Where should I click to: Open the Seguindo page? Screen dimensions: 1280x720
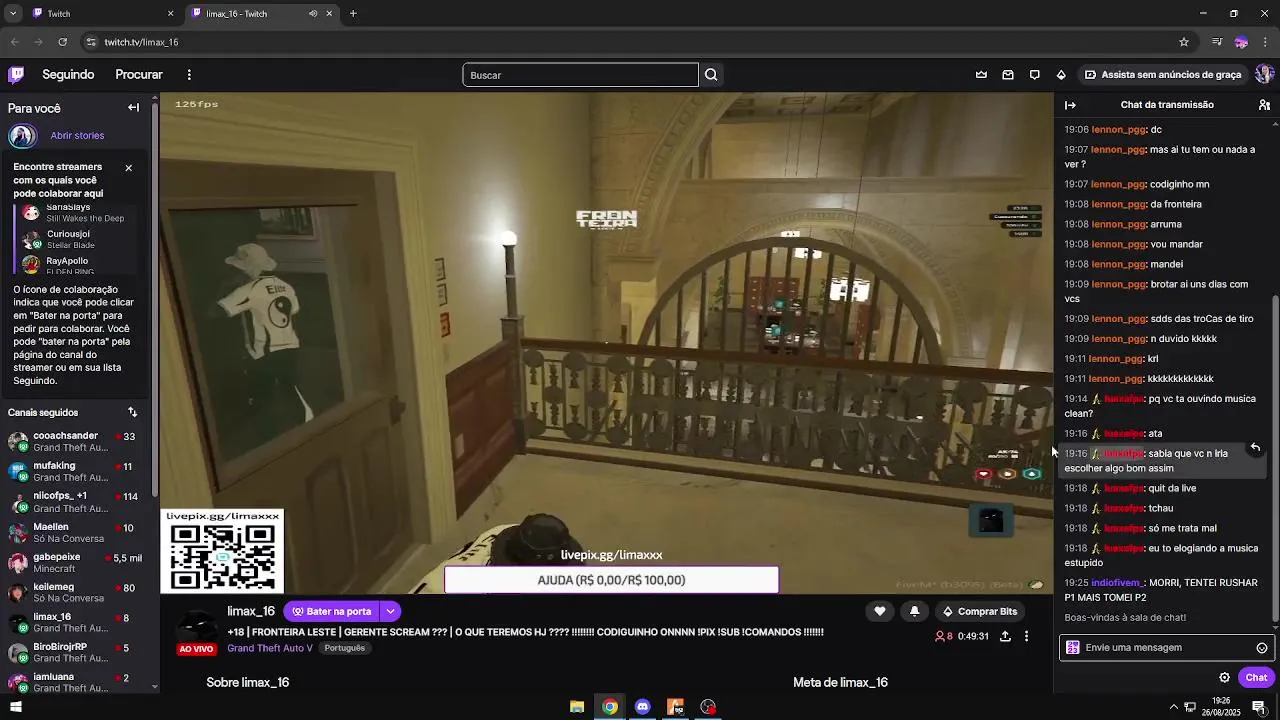tap(68, 75)
